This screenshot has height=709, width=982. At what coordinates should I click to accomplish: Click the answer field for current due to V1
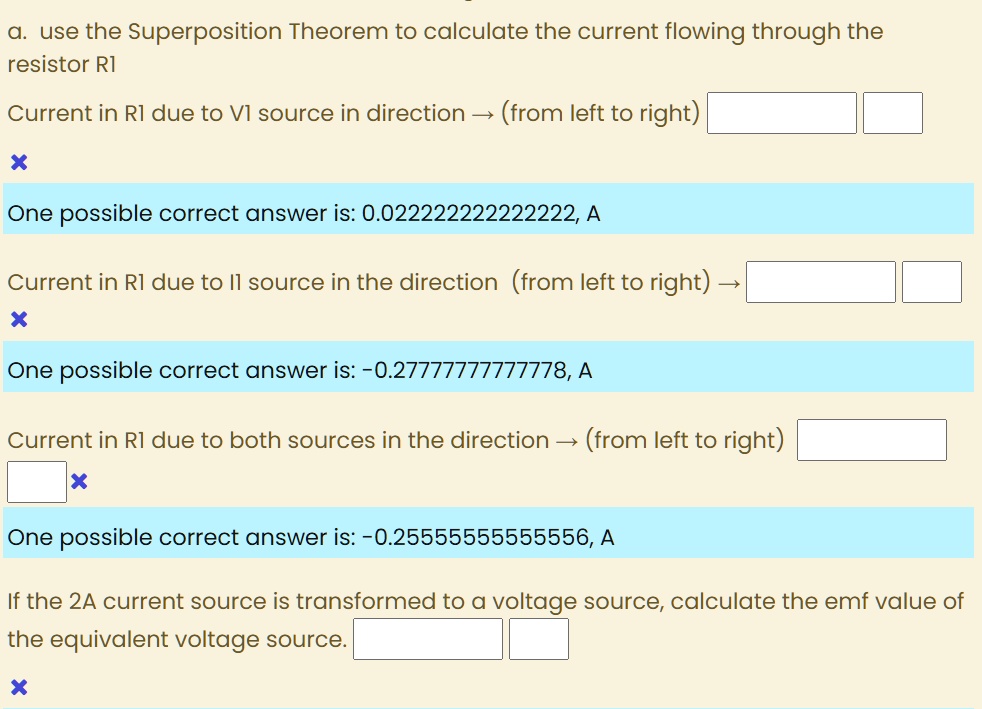point(782,112)
